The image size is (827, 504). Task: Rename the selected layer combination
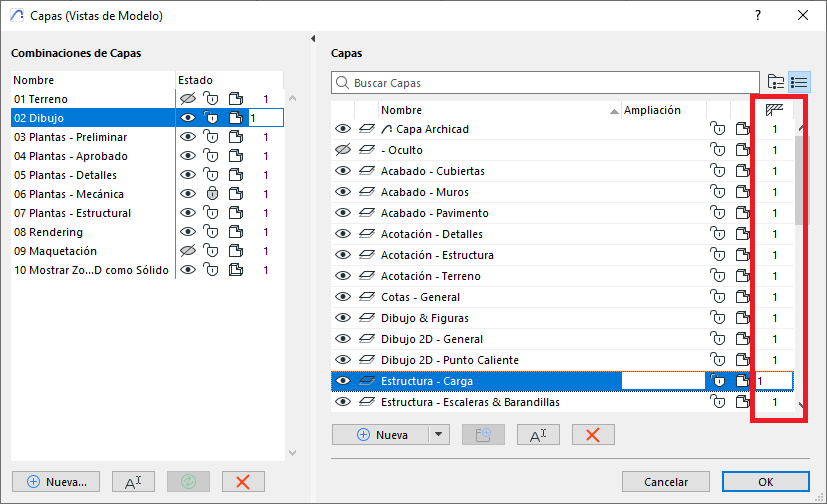click(x=133, y=481)
